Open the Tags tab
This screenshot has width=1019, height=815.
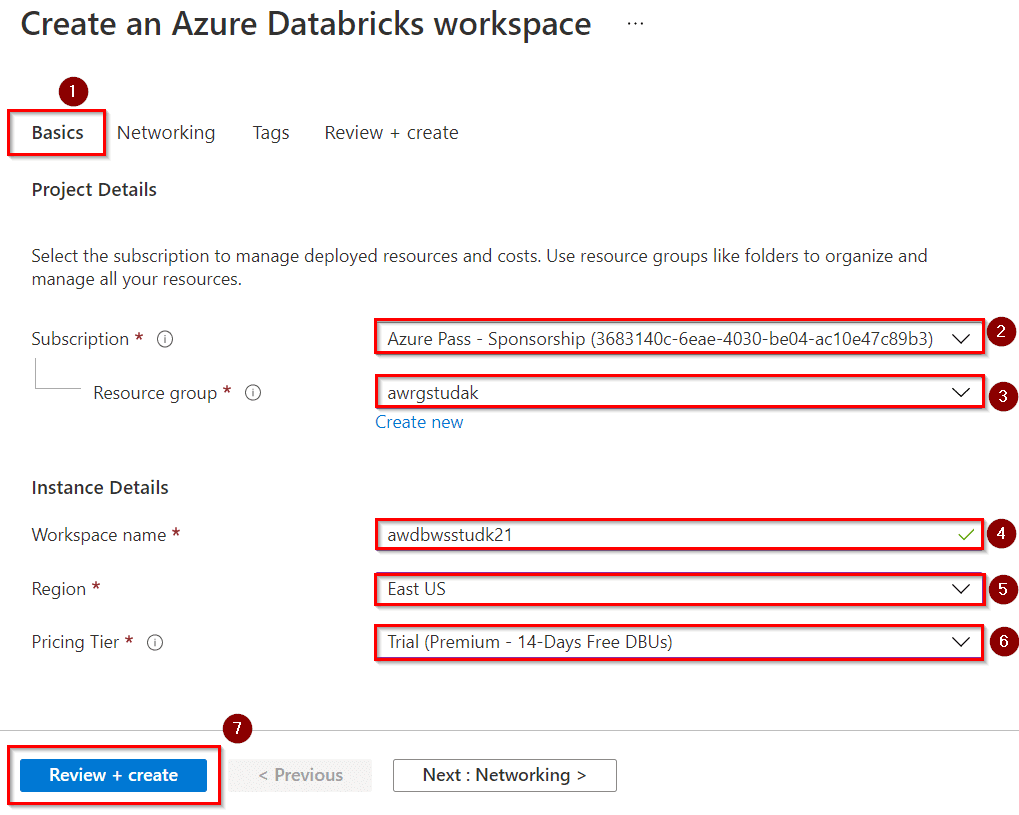pos(270,132)
